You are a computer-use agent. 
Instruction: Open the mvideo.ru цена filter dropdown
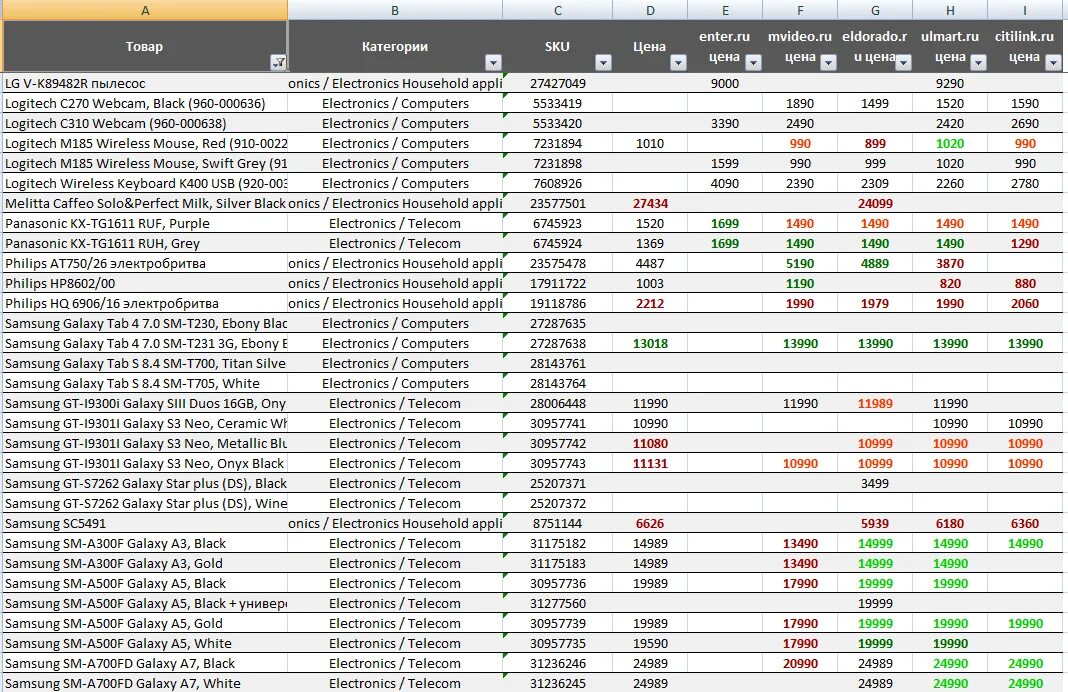[828, 63]
